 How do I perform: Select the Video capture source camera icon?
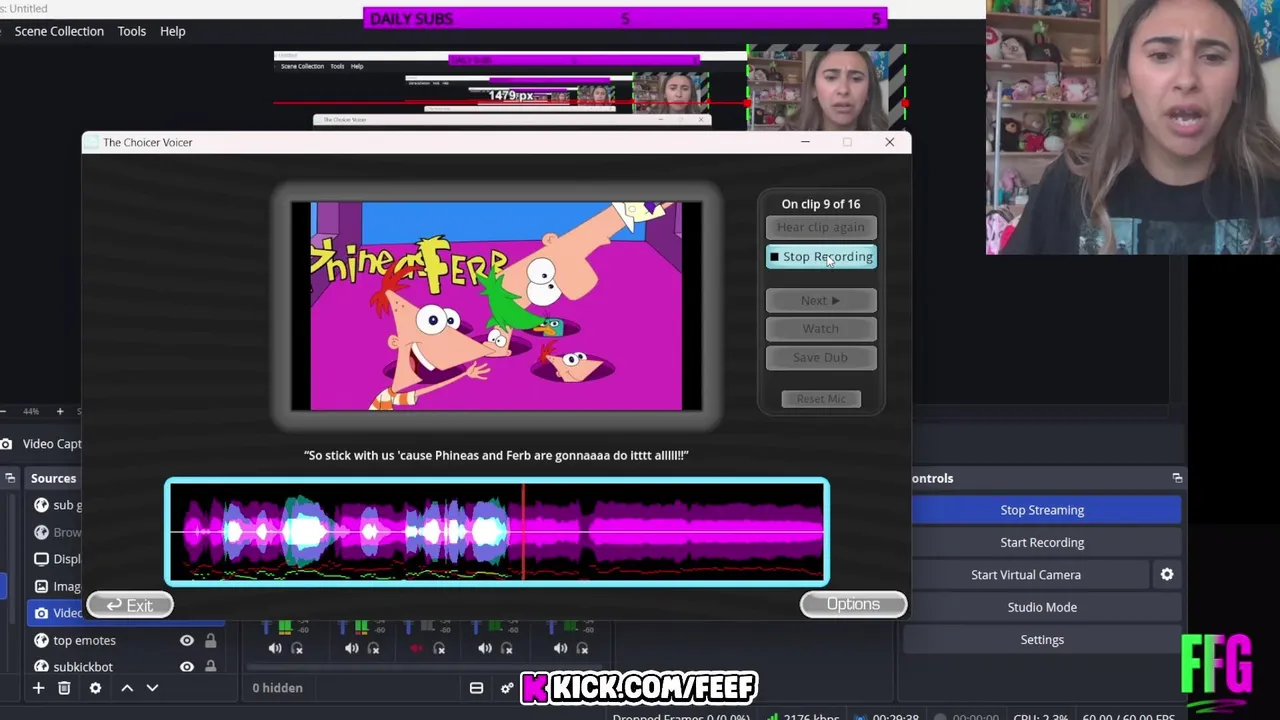41,613
